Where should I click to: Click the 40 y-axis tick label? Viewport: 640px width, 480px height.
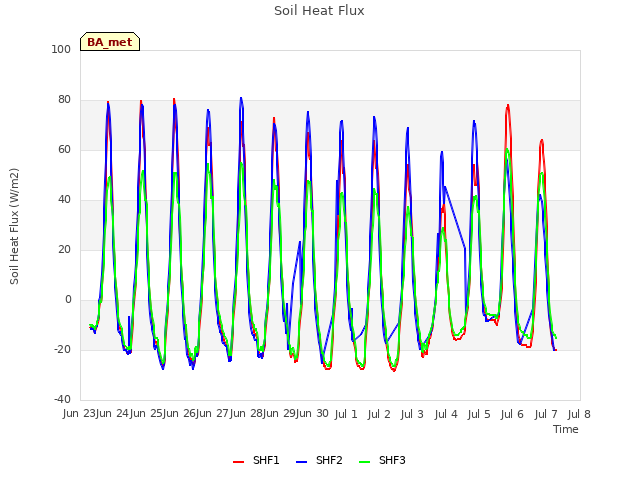[64, 200]
